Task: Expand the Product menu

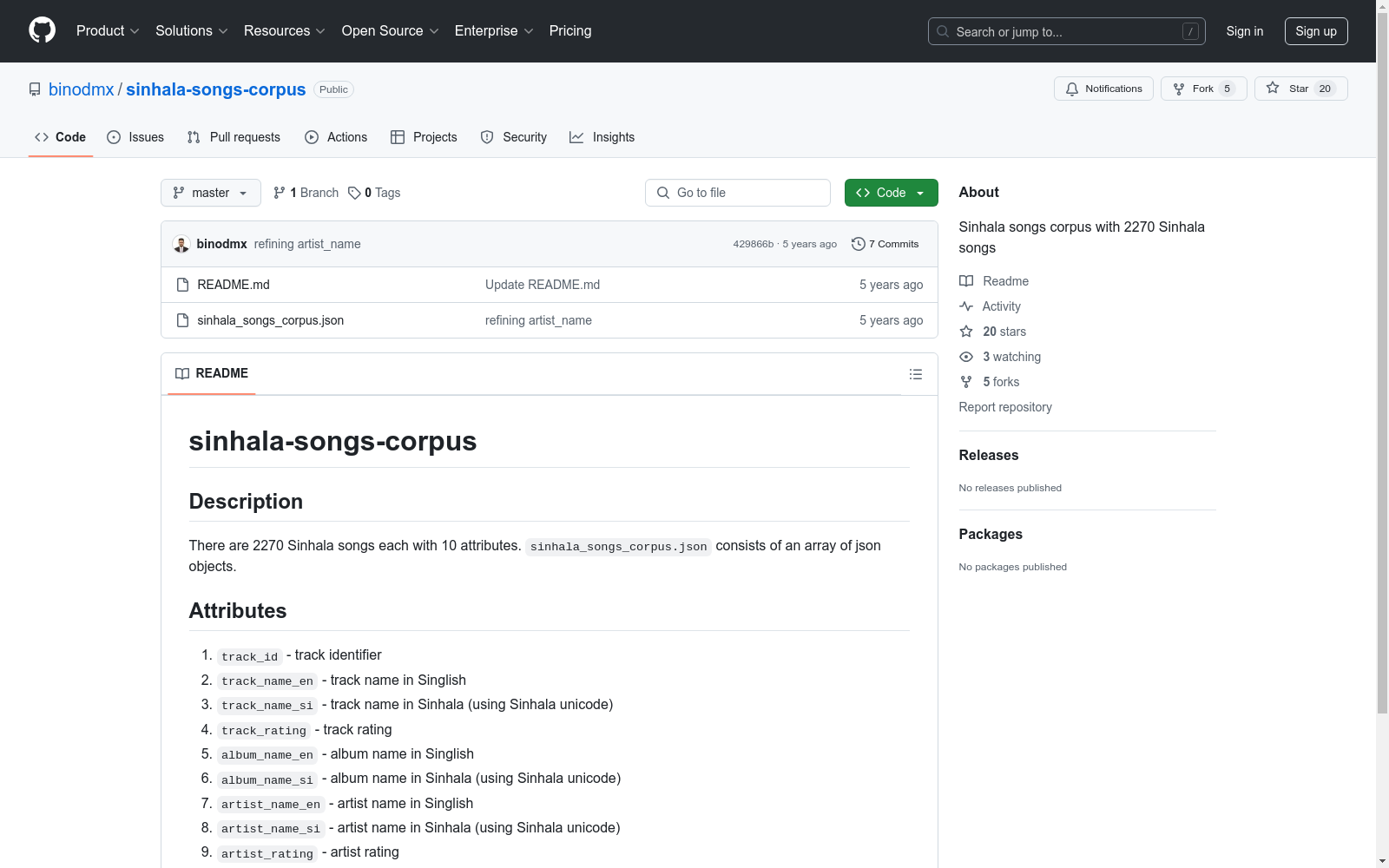Action: click(108, 31)
